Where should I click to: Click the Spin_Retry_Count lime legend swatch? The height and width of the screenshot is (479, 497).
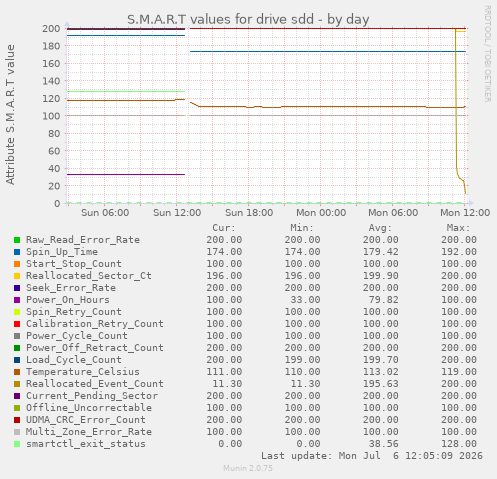click(x=17, y=312)
